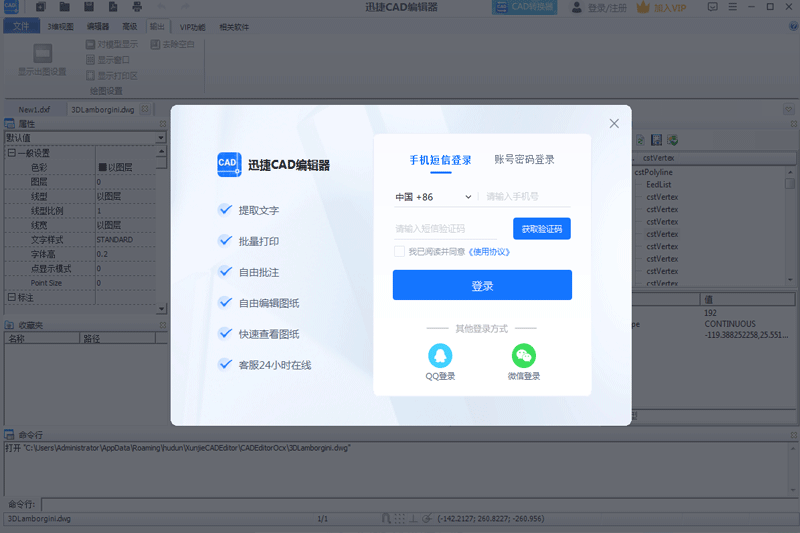Click the properties panel scroll-down arrow
Image resolution: width=800 pixels, height=533 pixels.
tap(161, 308)
